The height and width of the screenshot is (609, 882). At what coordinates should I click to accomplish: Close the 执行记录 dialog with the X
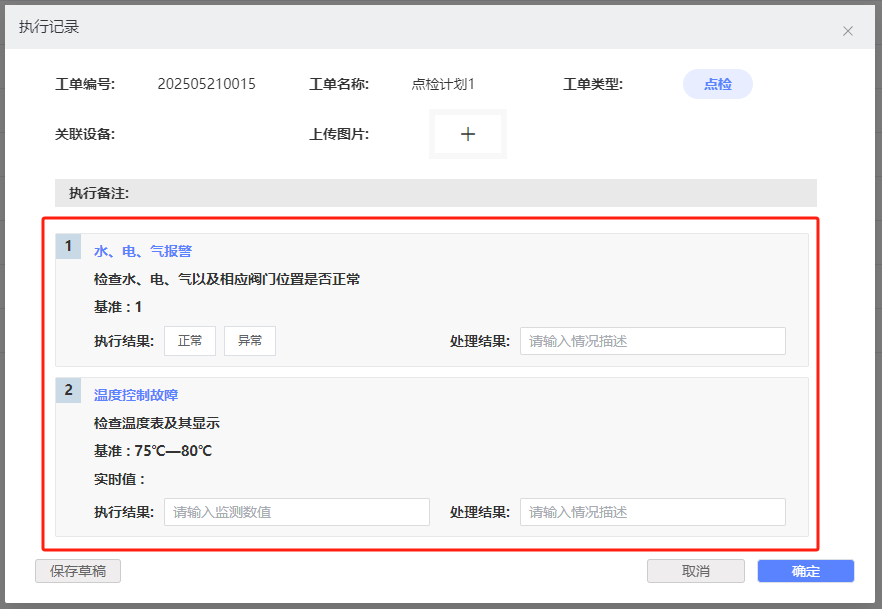(848, 31)
